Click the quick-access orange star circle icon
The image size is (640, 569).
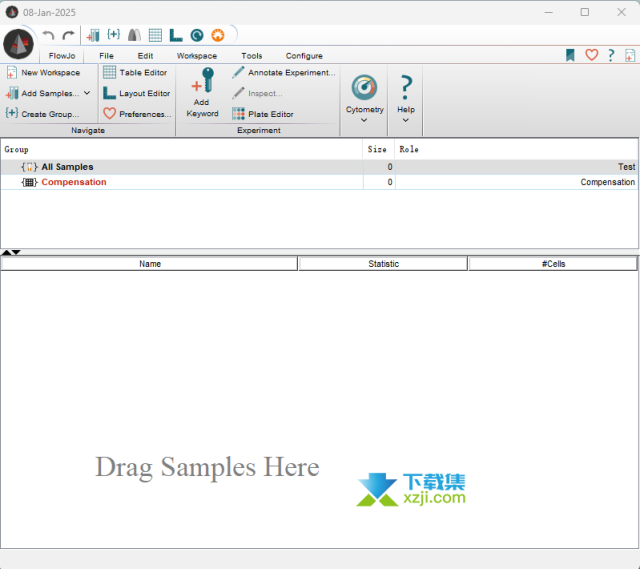pyautogui.click(x=218, y=36)
